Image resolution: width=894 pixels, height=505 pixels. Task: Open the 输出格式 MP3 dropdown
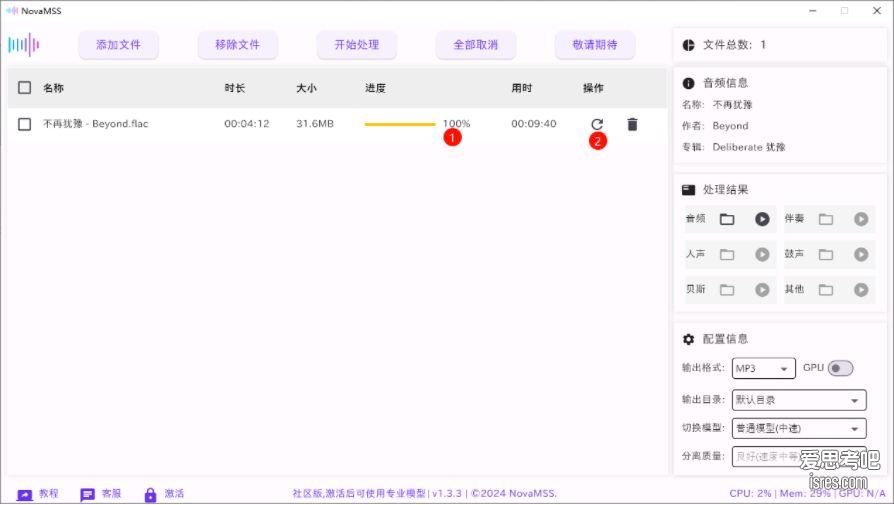763,368
